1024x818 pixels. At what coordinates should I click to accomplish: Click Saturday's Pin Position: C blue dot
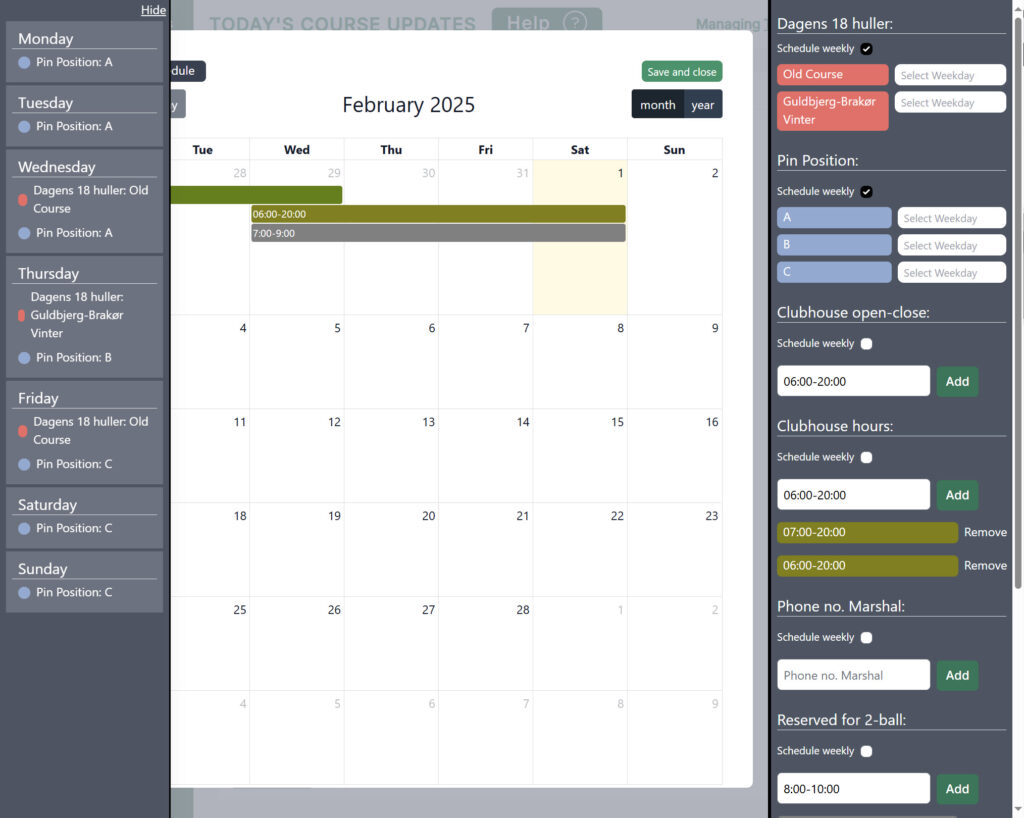click(24, 529)
